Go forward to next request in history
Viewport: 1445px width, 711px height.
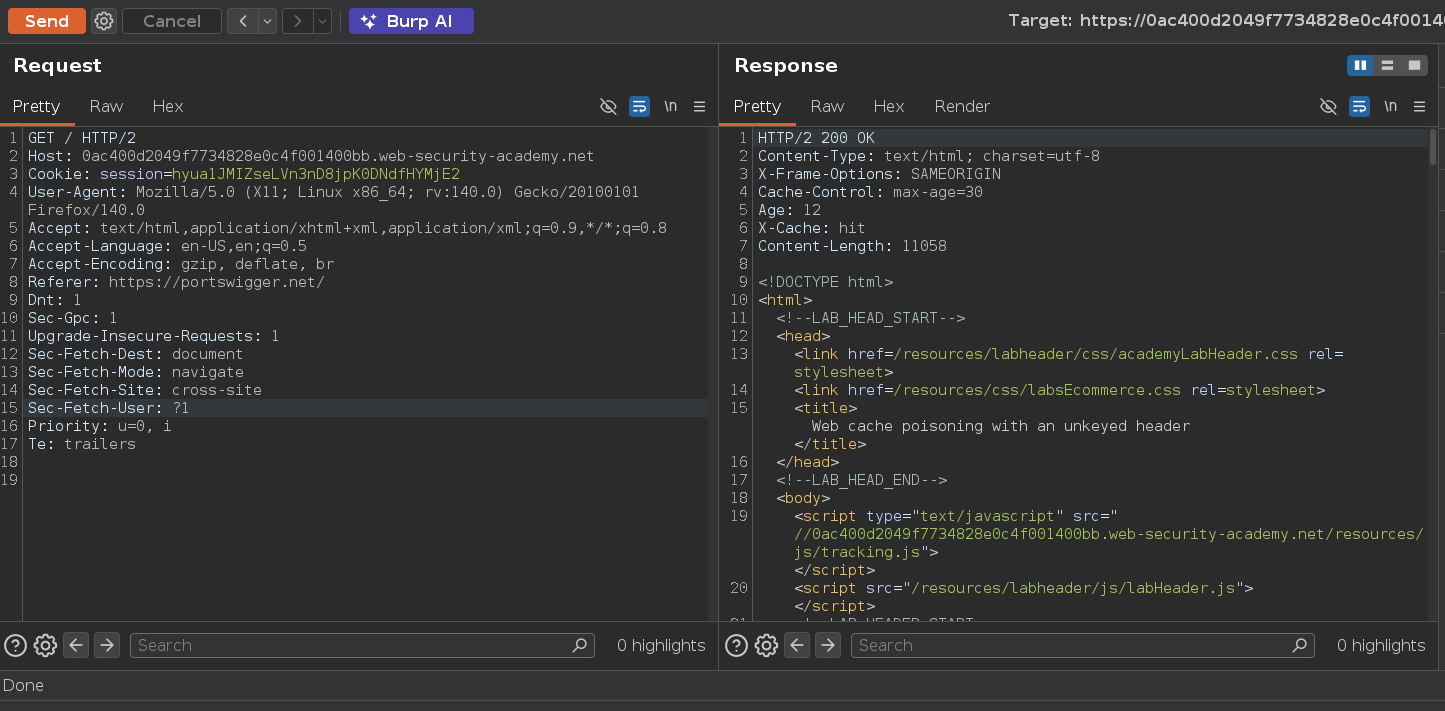(x=298, y=21)
